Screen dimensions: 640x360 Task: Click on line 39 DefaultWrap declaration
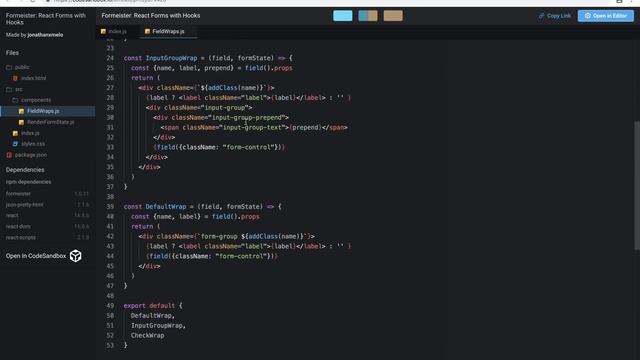tap(202, 207)
